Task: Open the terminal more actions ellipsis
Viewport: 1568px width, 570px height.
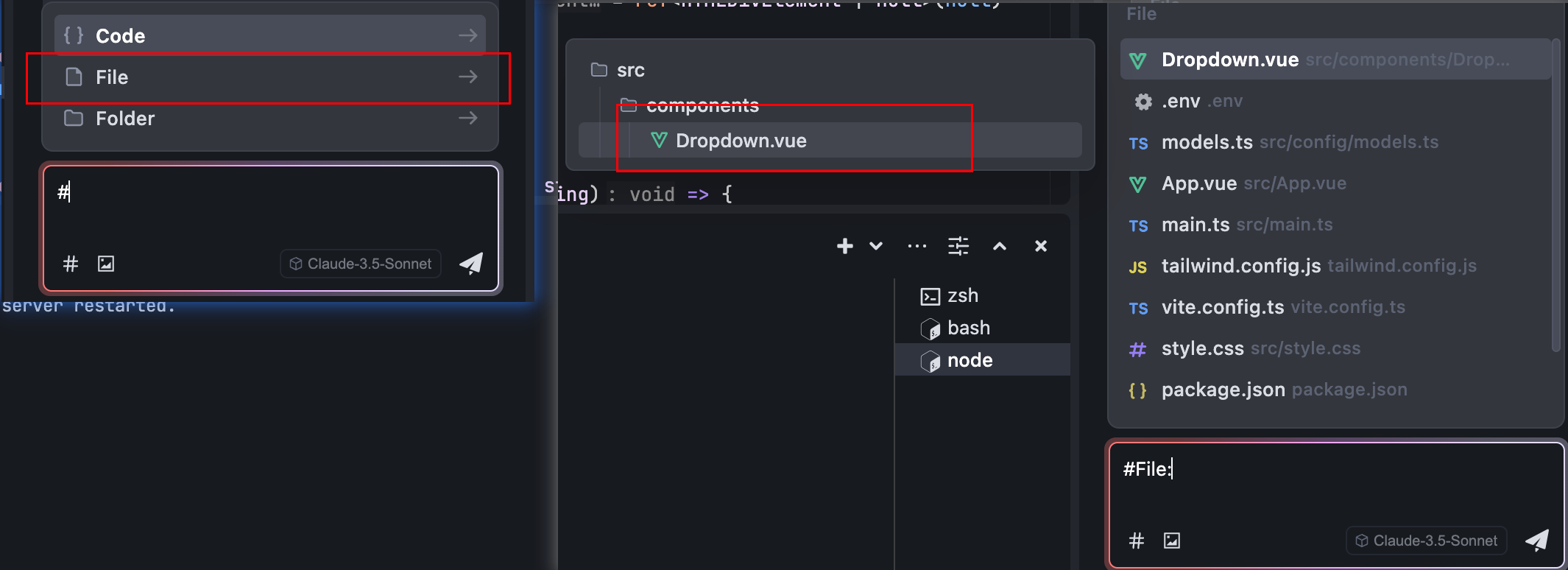Action: tap(917, 246)
